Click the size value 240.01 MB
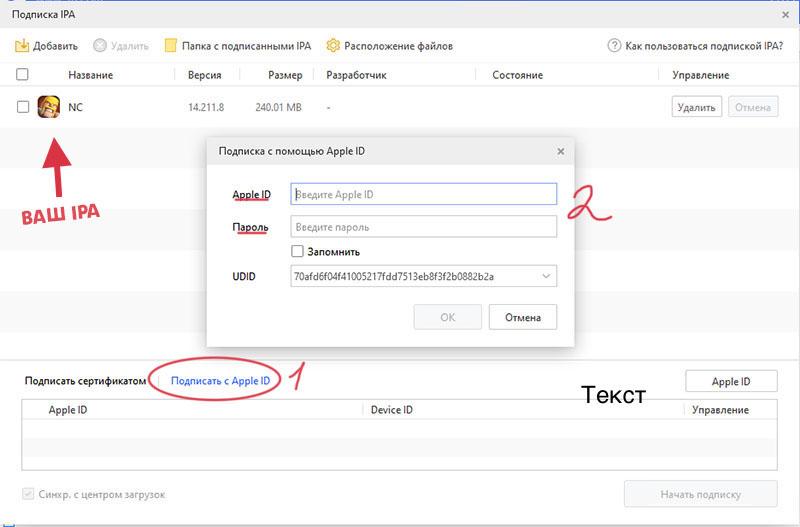The width and height of the screenshot is (800, 527). (279, 107)
